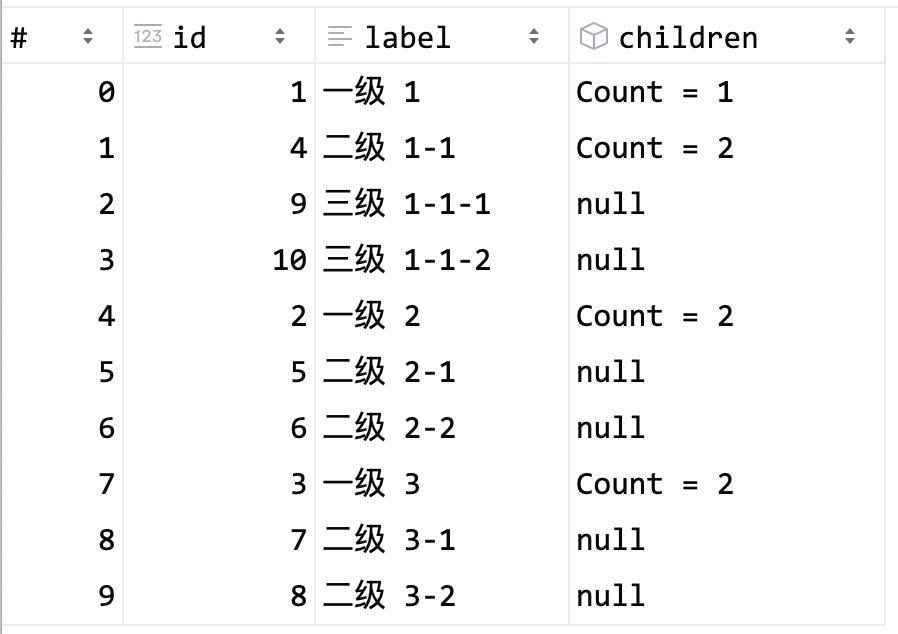Sort rows by the # column arrows
Viewport: 898px width, 634px height.
88,37
